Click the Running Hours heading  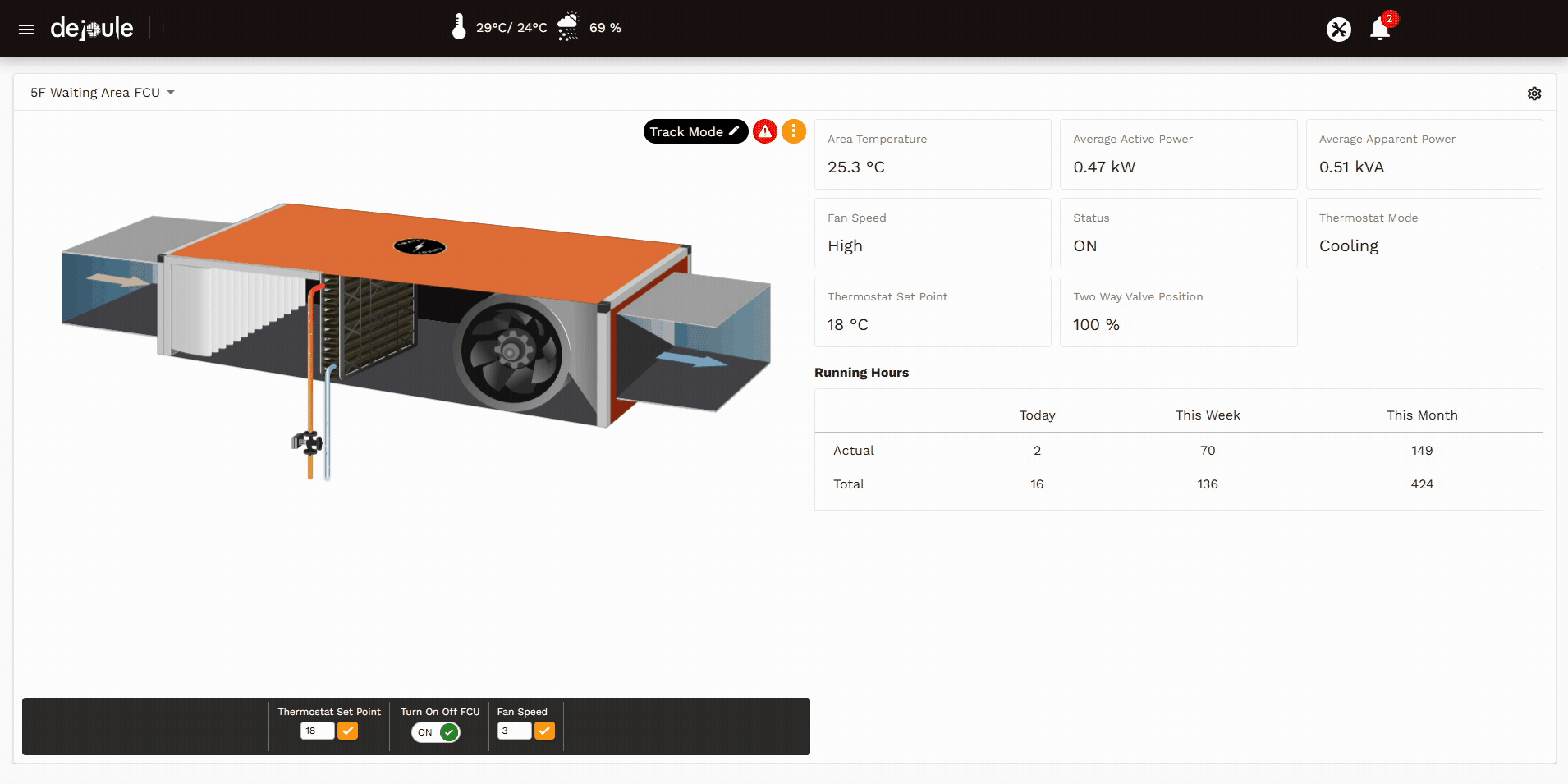861,373
